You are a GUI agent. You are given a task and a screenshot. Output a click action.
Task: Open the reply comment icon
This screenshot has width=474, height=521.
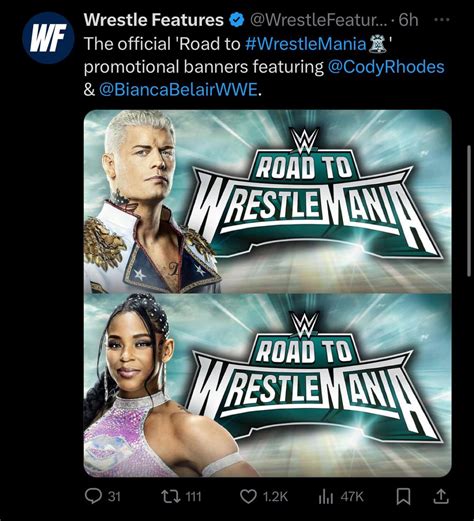coord(92,496)
